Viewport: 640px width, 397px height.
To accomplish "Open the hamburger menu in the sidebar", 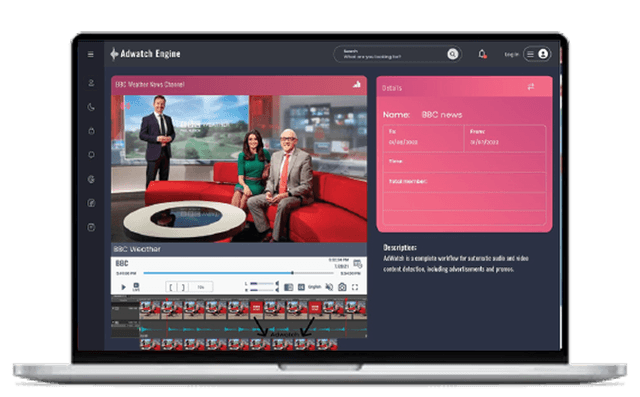I will 91,54.
